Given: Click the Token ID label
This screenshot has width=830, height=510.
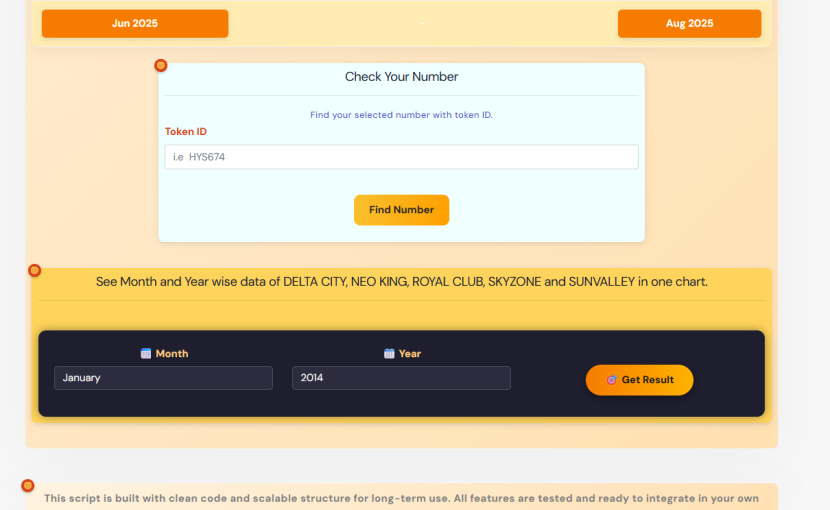Looking at the screenshot, I should coord(186,131).
